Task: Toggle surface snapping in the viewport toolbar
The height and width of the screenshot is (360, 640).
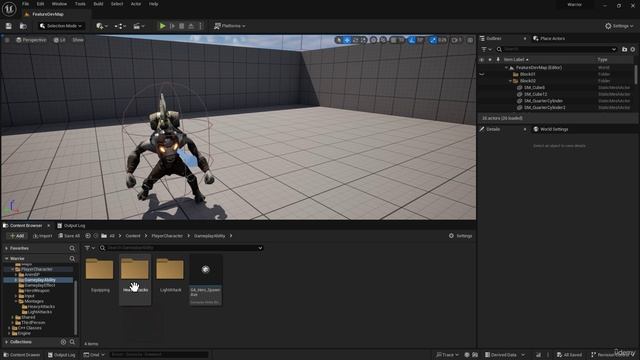Action: 383,40
